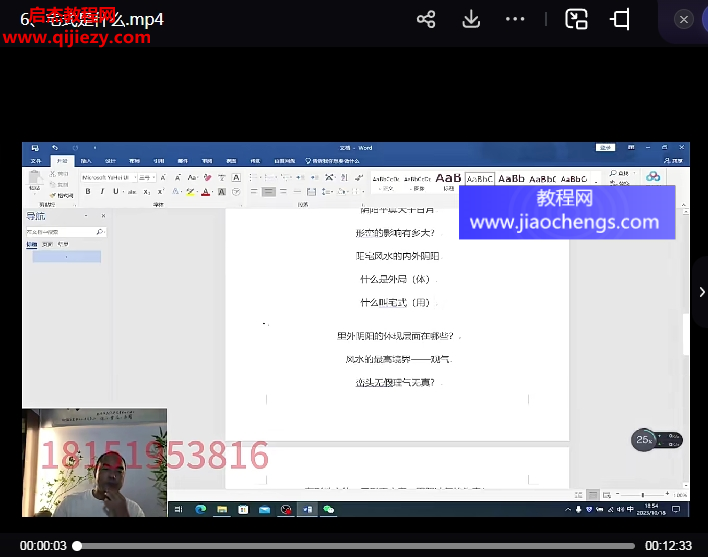Switch to picture-in-picture mini player icon
Viewport: 708px width, 557px height.
pos(576,19)
